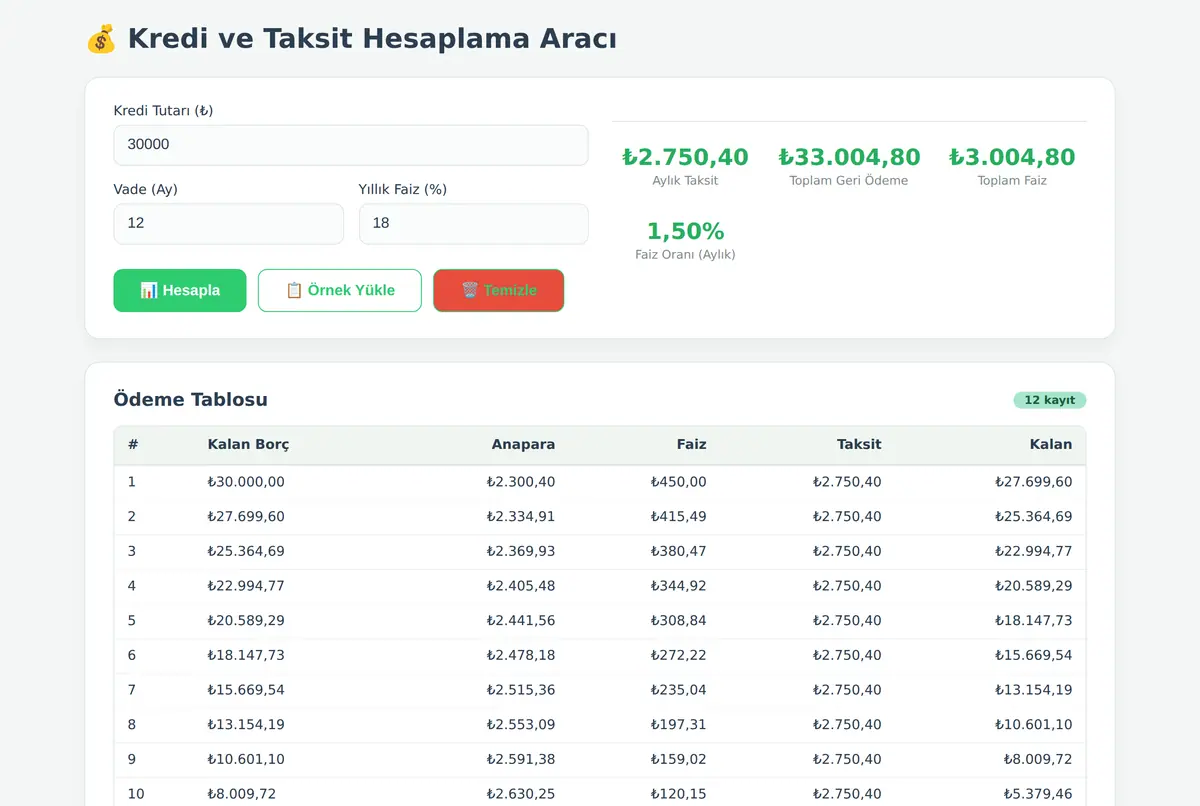The image size is (1200, 806).
Task: Click the Hesapla calculate button
Action: point(180,290)
